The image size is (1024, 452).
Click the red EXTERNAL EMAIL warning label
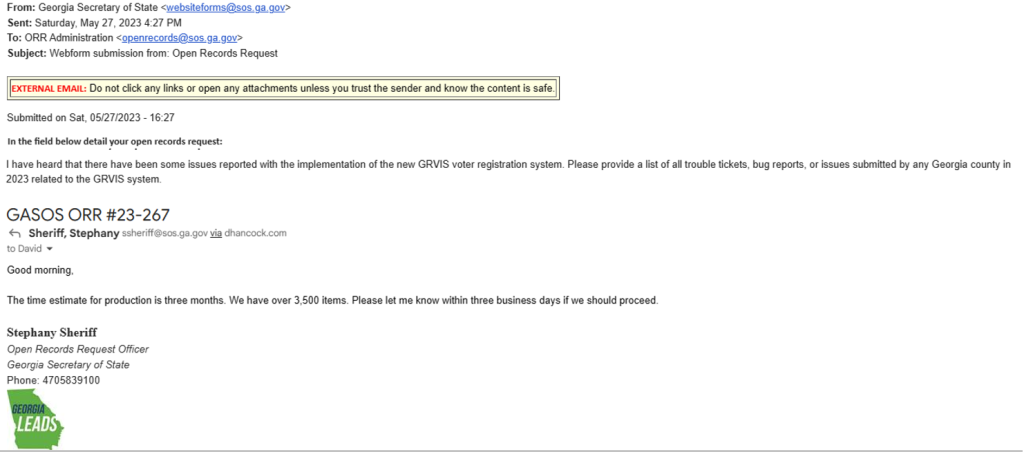[49, 88]
